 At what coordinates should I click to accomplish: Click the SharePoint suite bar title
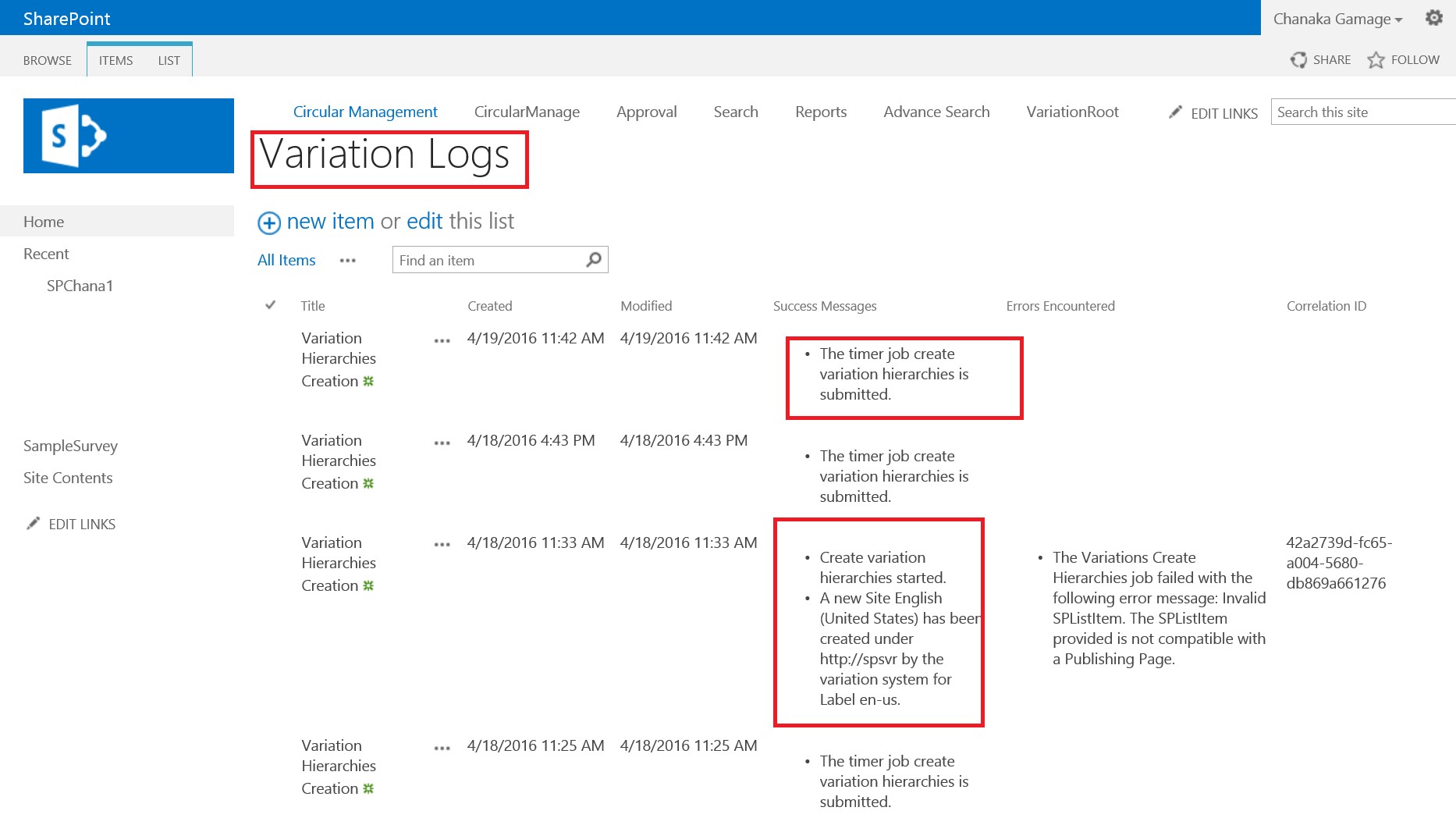[67, 19]
